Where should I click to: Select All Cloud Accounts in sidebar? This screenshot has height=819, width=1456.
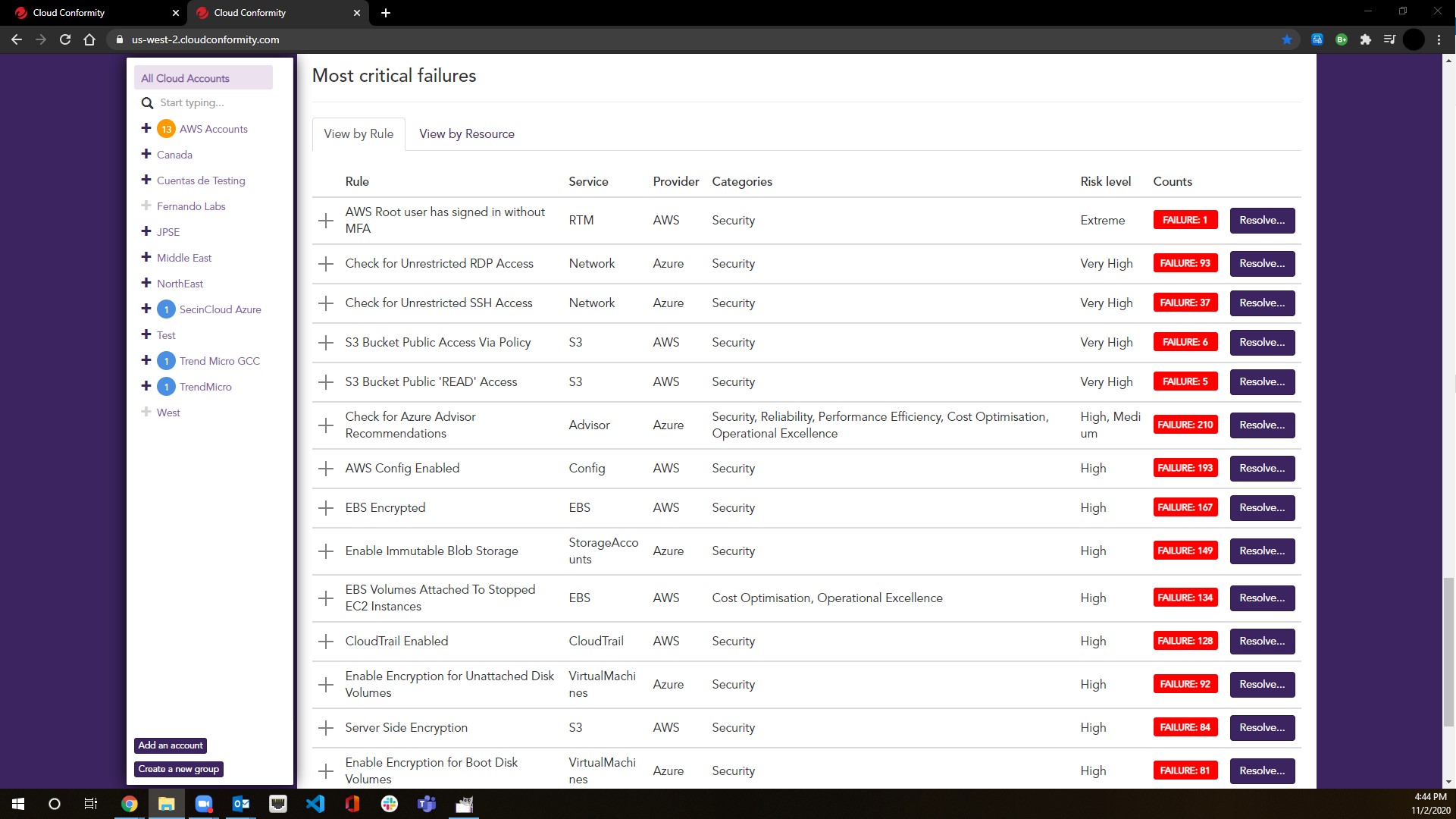tap(203, 78)
